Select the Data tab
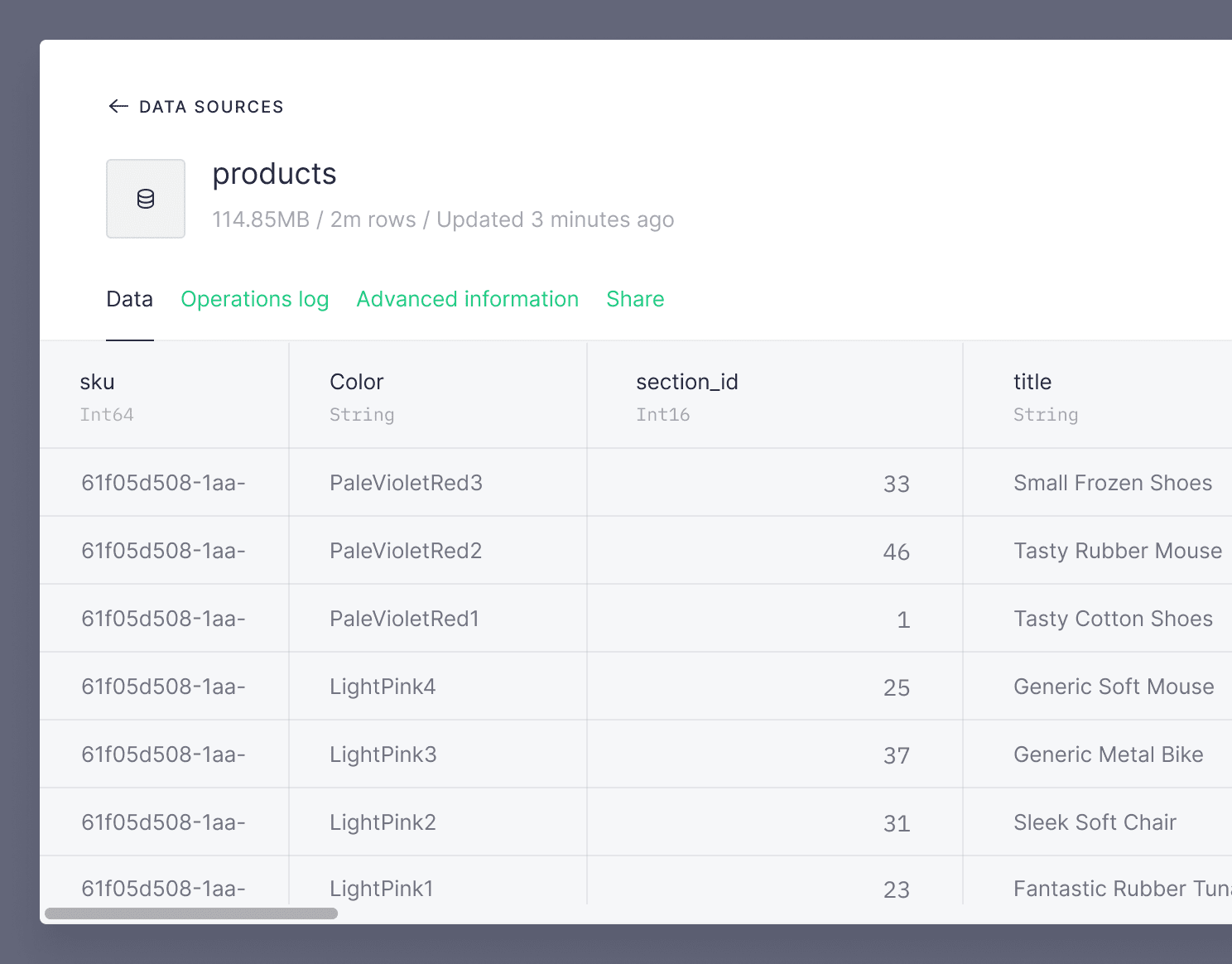 click(x=130, y=299)
